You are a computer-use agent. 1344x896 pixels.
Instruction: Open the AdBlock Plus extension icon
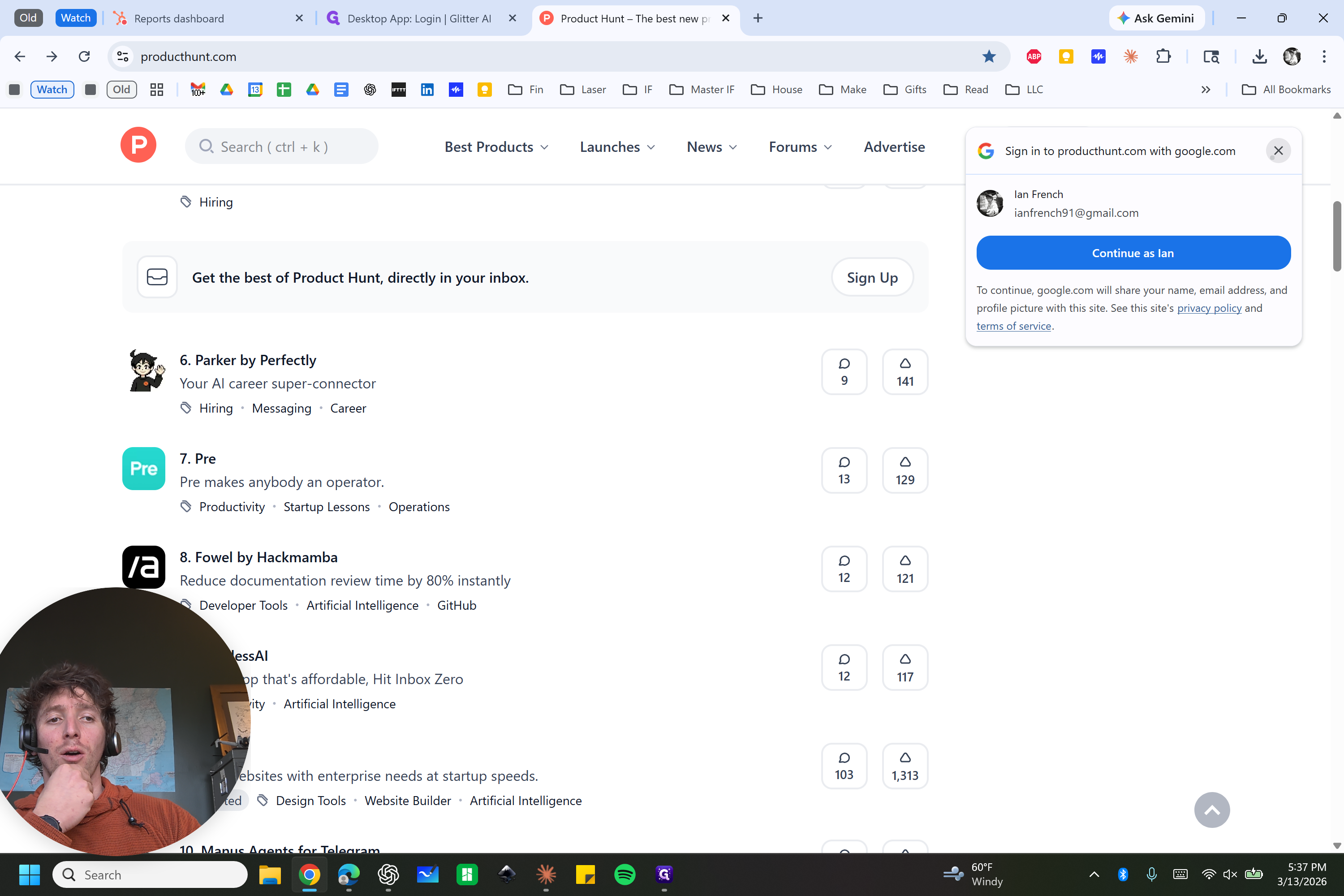tap(1033, 56)
